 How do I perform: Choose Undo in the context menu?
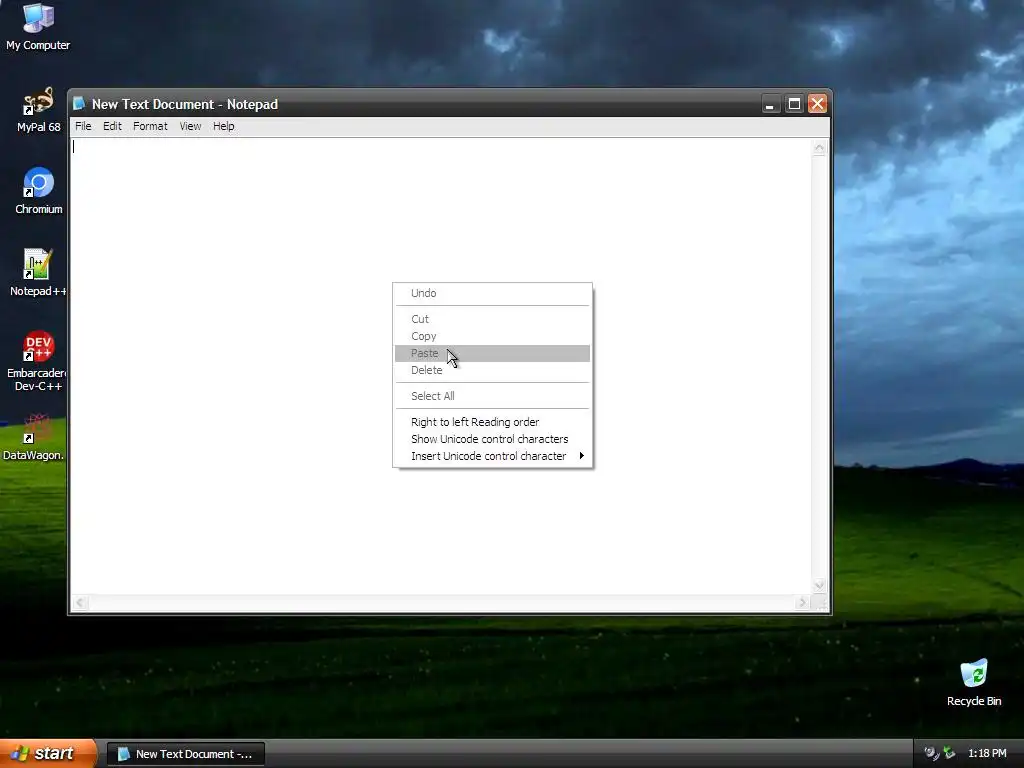pos(492,293)
